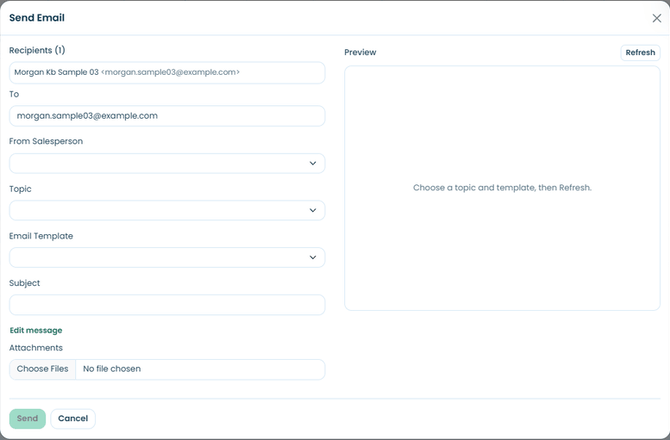Cancel the email
Image resolution: width=670 pixels, height=440 pixels.
click(73, 419)
